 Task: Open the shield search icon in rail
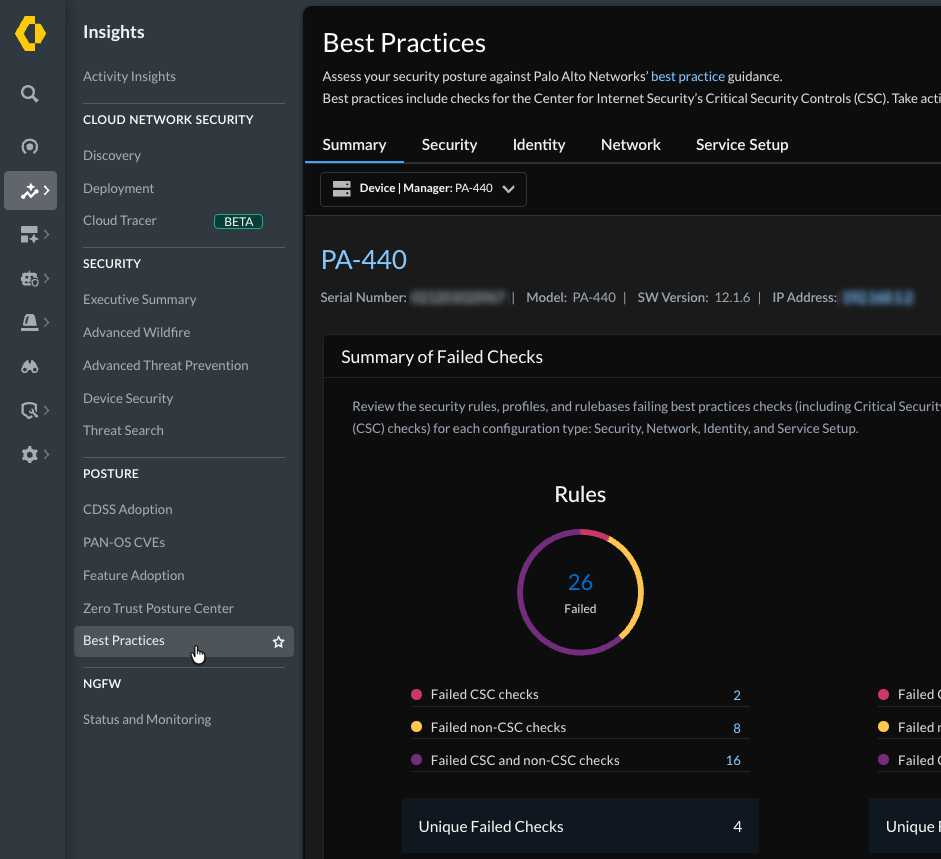(29, 411)
